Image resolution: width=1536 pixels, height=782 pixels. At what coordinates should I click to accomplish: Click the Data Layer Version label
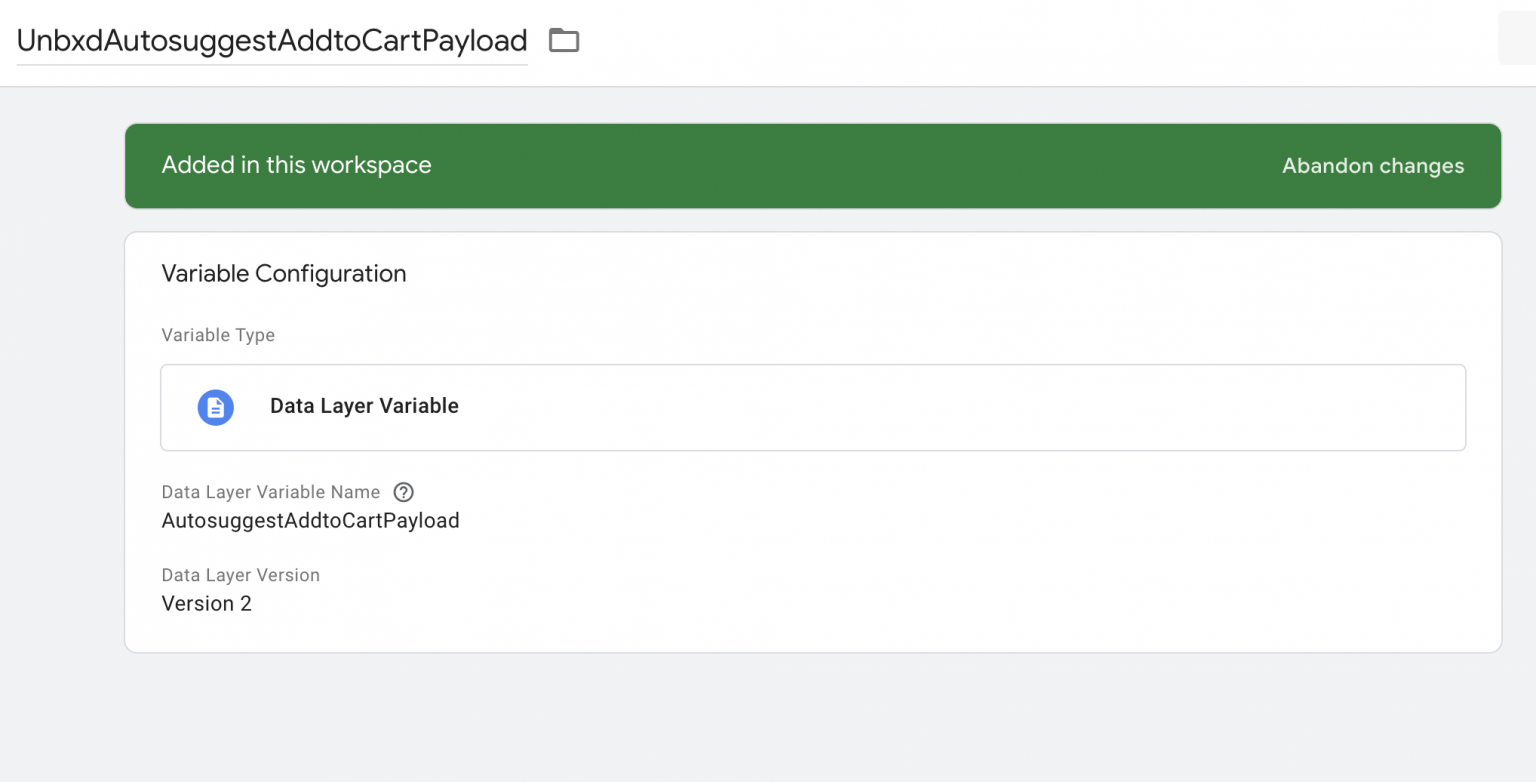tap(241, 575)
